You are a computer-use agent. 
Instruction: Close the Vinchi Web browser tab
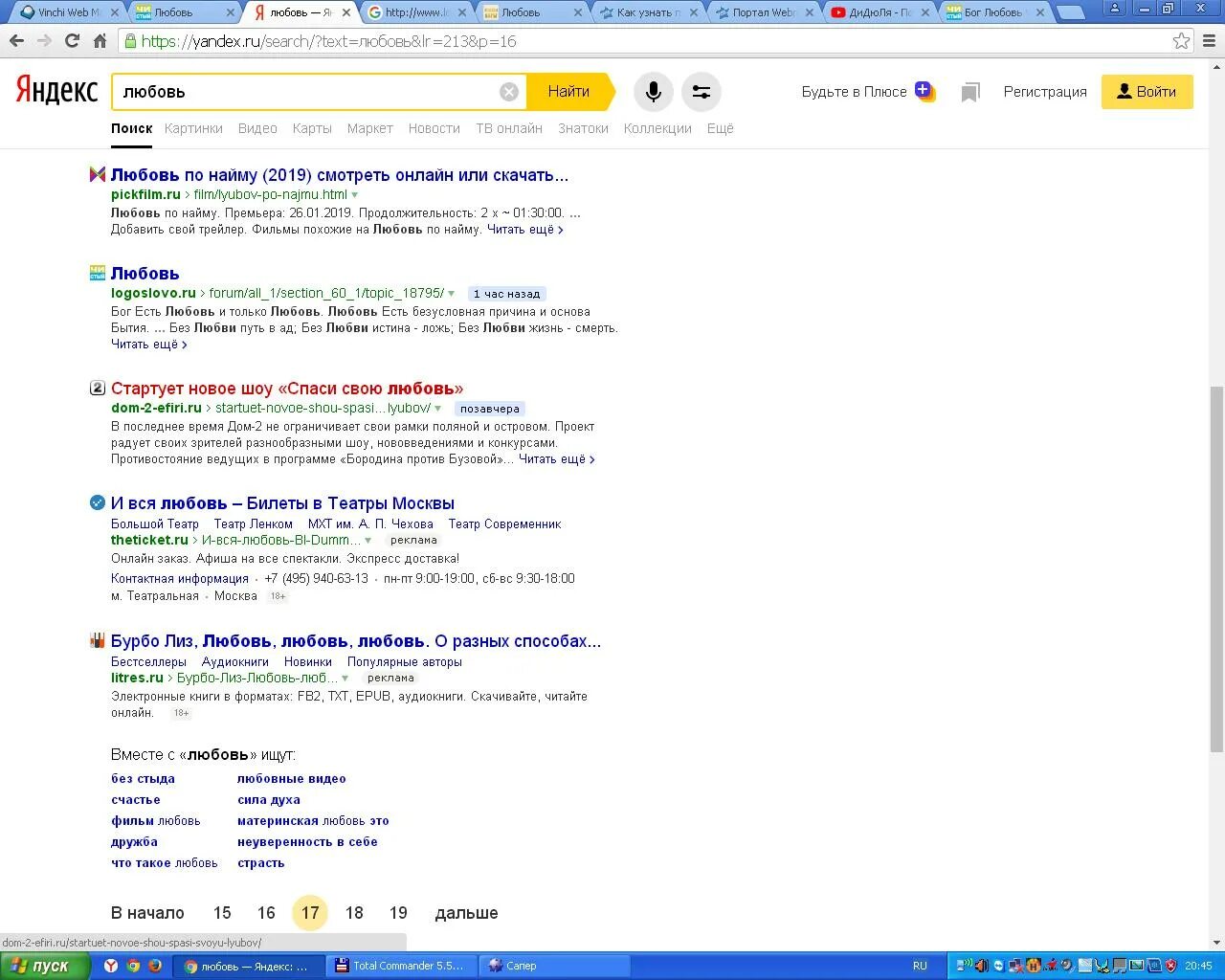pyautogui.click(x=115, y=12)
